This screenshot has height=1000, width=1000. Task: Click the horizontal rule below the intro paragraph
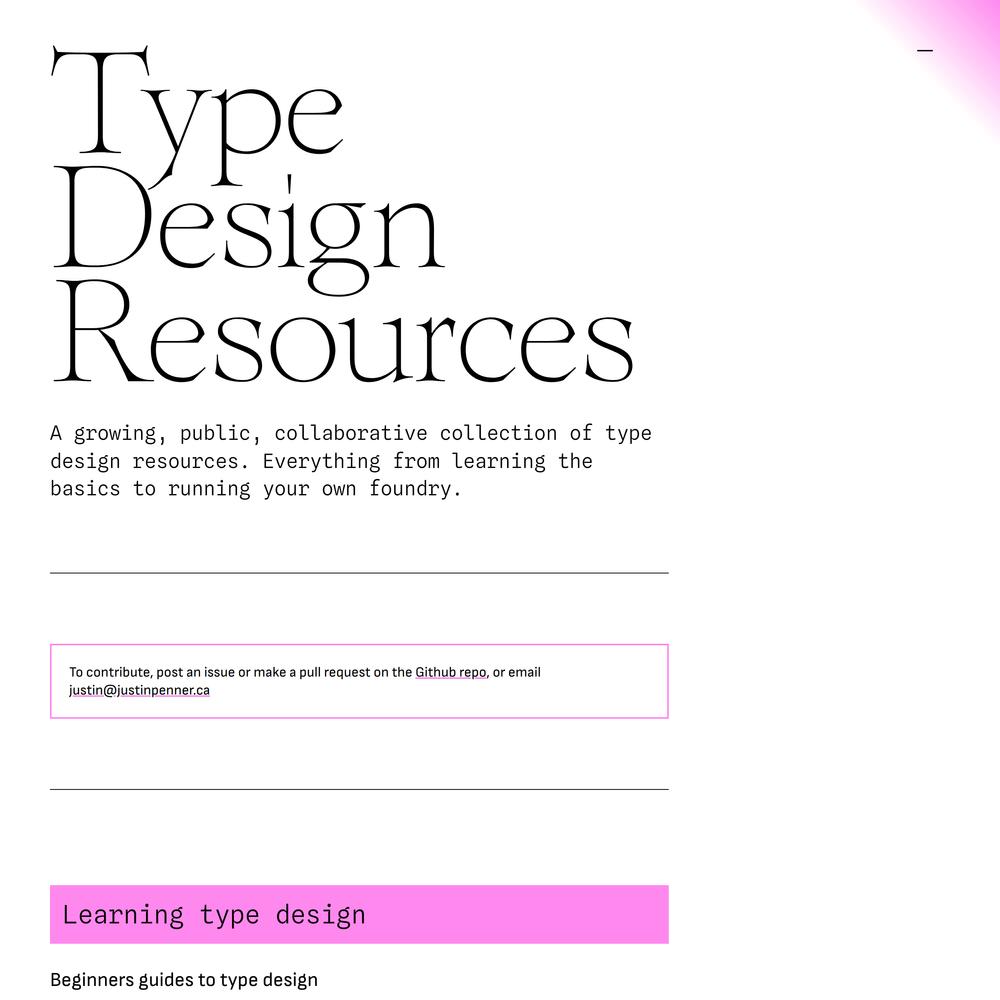(359, 573)
